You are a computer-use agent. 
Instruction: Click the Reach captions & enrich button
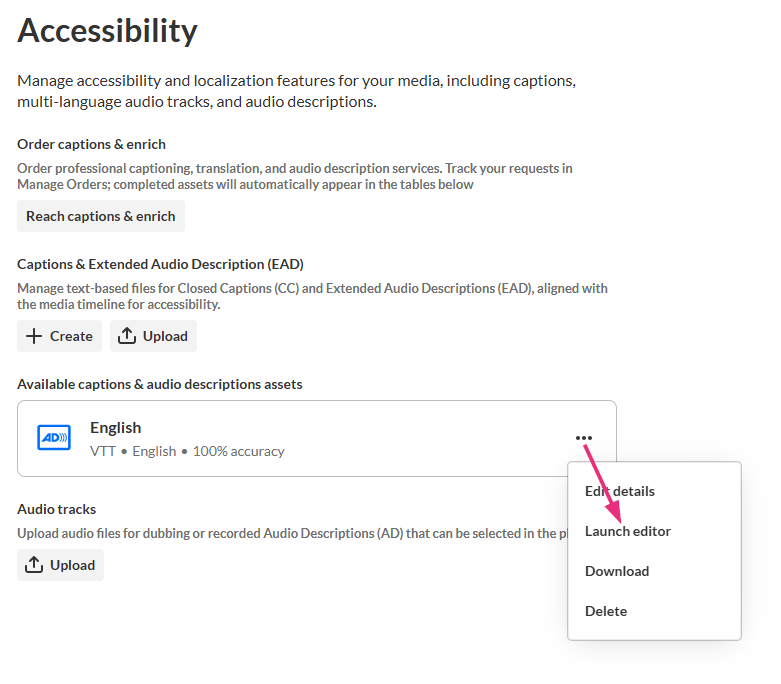[x=100, y=216]
